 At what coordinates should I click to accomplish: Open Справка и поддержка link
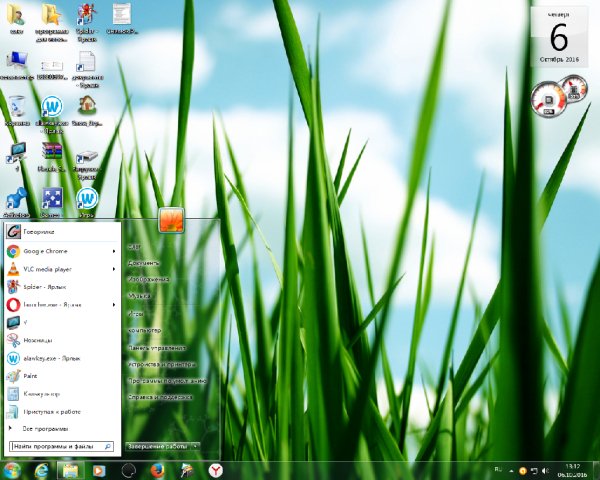(x=160, y=397)
